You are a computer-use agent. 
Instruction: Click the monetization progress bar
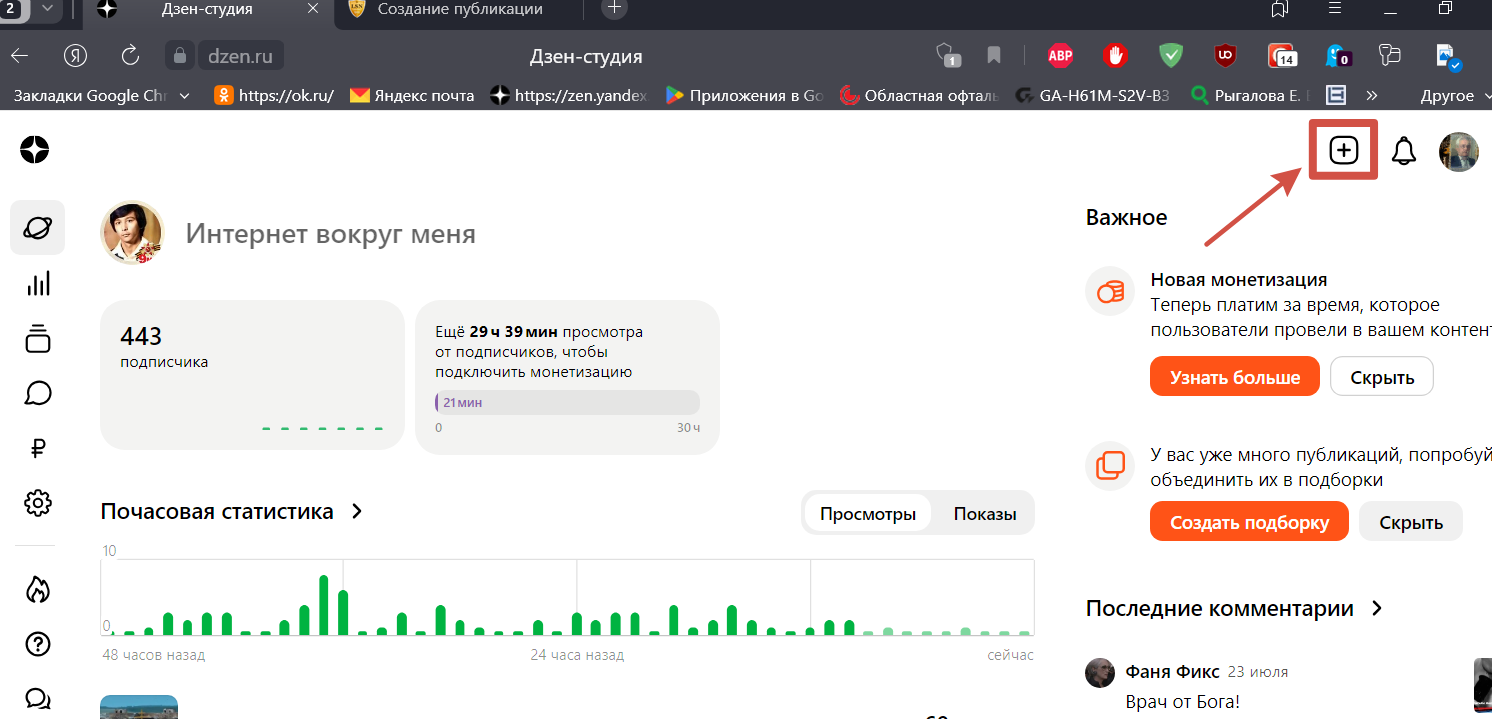[x=567, y=402]
